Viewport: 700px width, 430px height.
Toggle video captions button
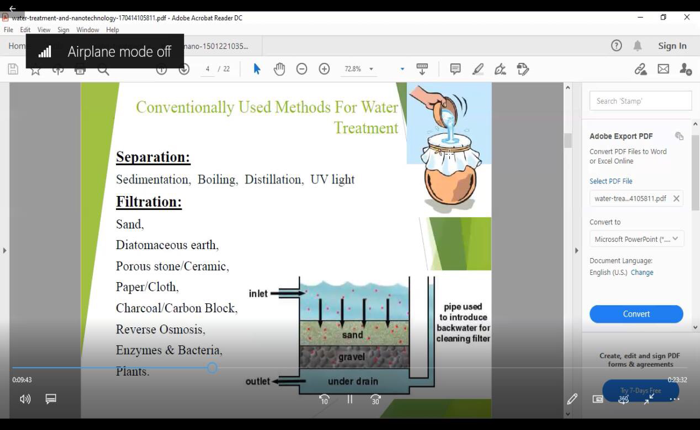[51, 399]
